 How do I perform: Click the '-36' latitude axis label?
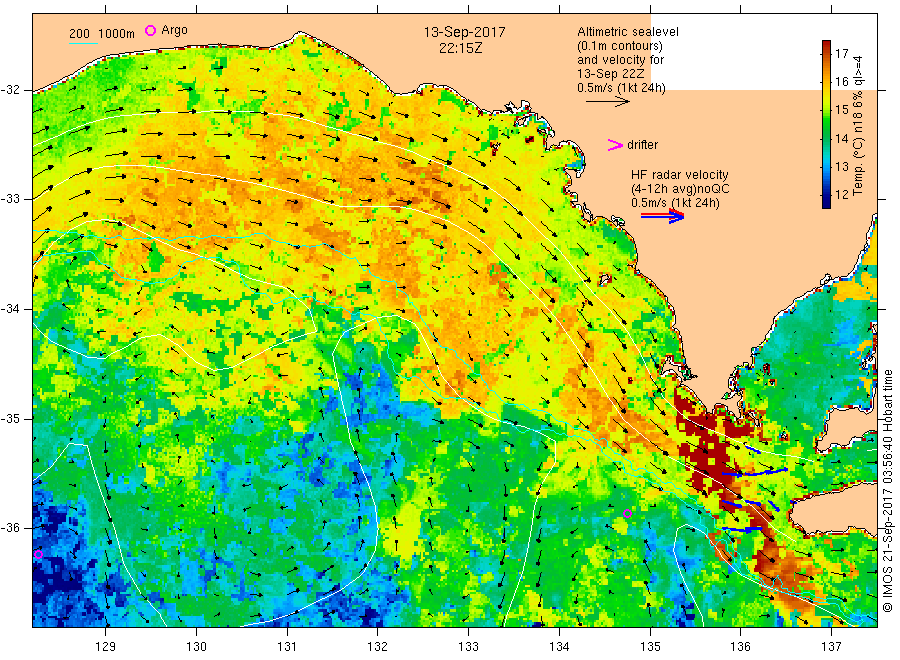(10, 527)
